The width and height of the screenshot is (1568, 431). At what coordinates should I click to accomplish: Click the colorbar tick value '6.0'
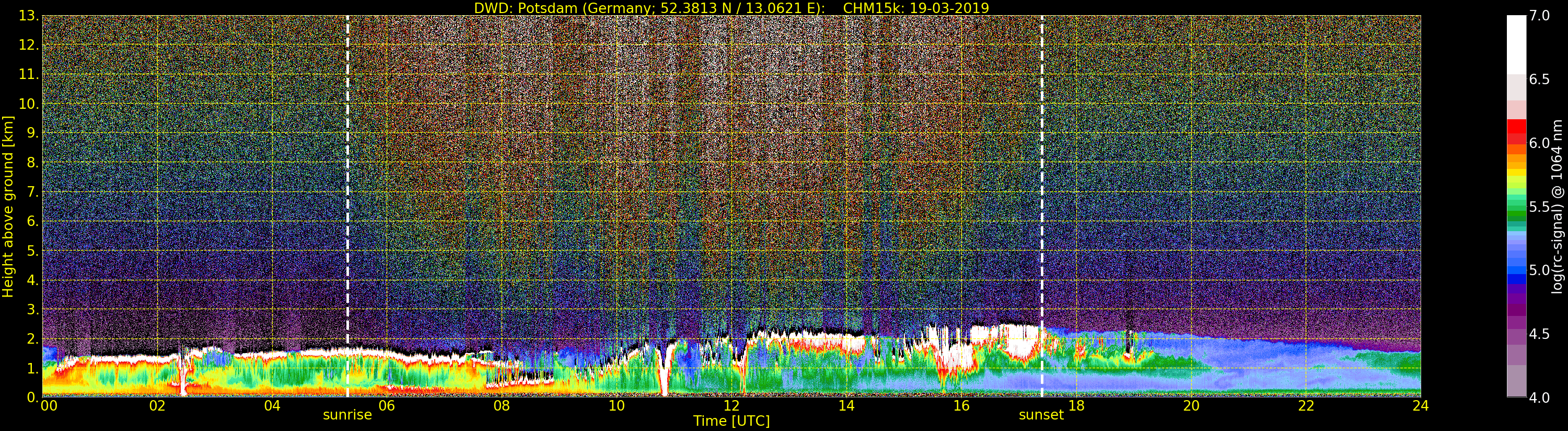click(x=1539, y=143)
